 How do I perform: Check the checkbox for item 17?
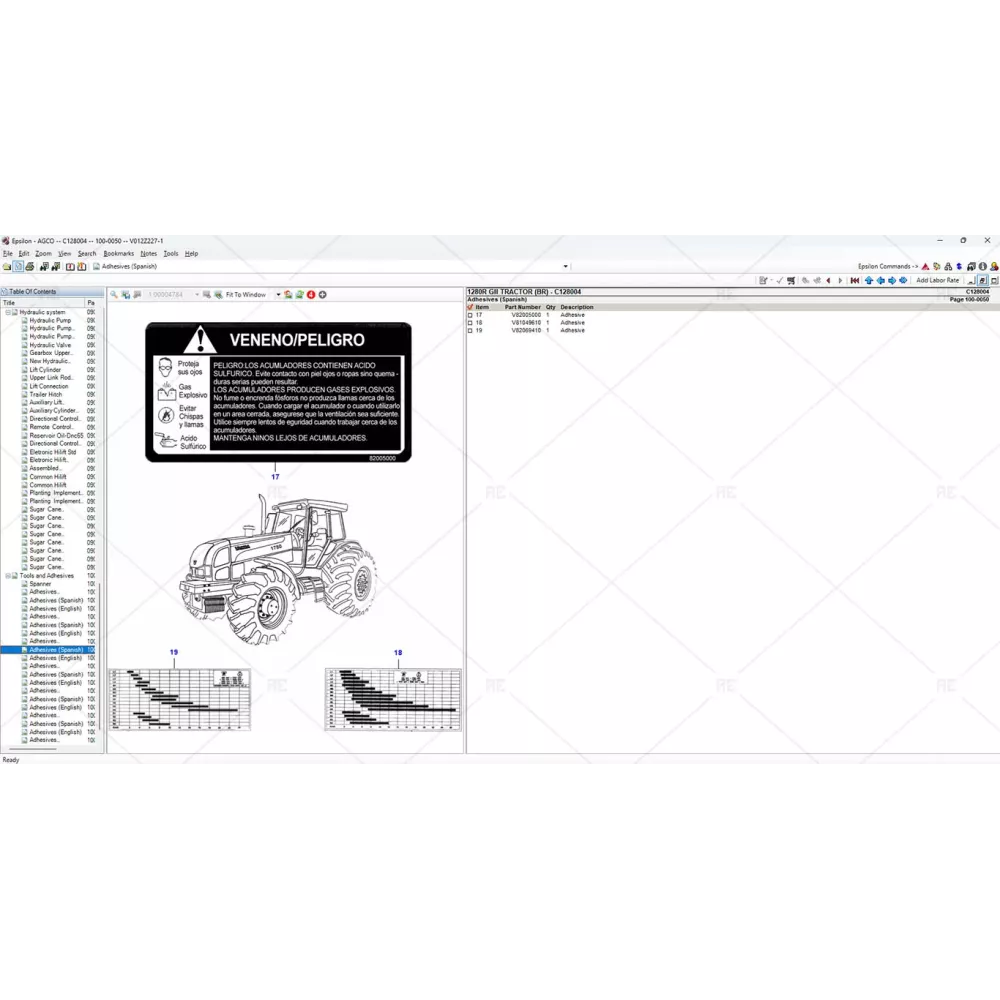pyautogui.click(x=470, y=315)
